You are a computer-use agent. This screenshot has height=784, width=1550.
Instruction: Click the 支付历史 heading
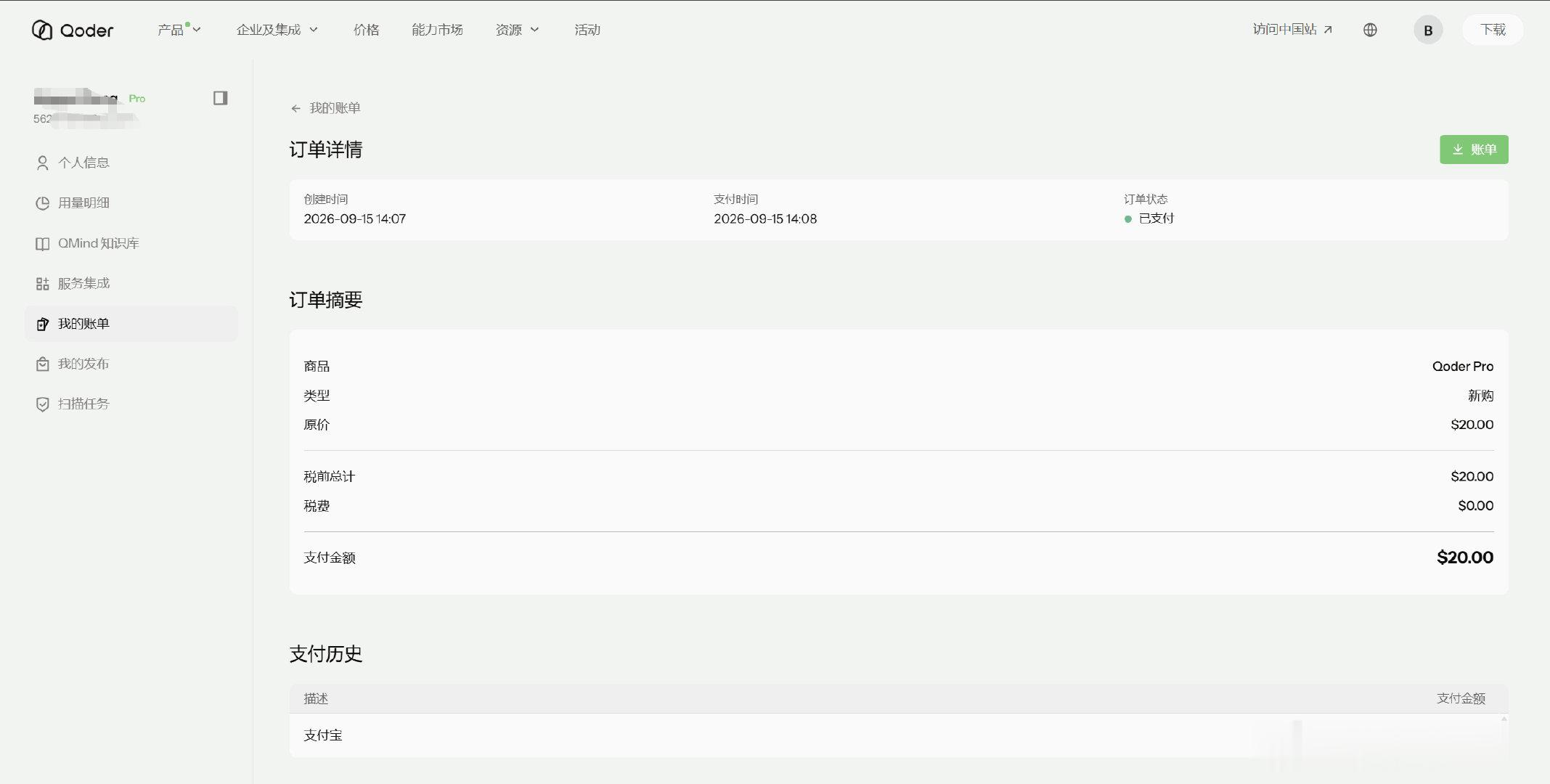pos(326,654)
